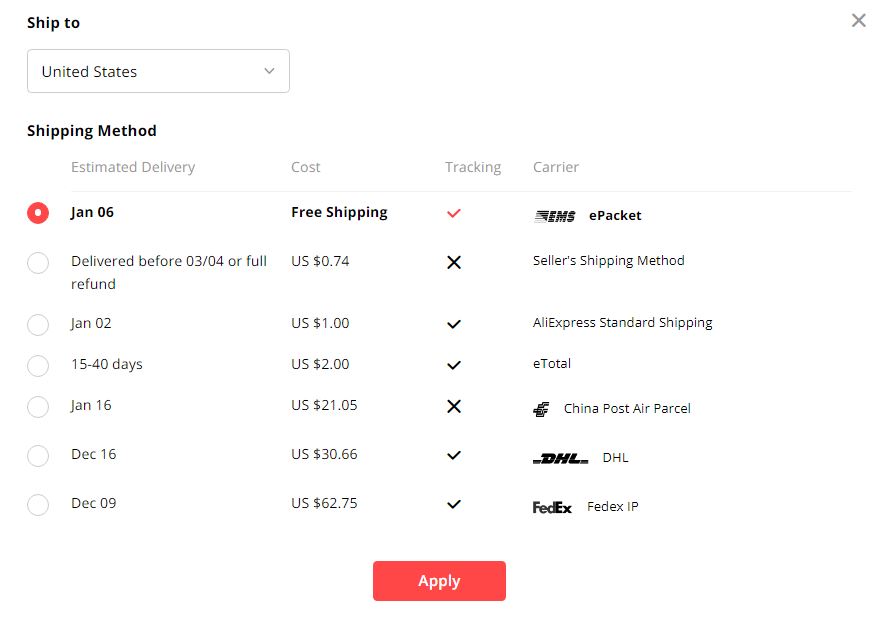
Task: Select the eTotal 15-40 days radio button
Action: pyautogui.click(x=38, y=366)
